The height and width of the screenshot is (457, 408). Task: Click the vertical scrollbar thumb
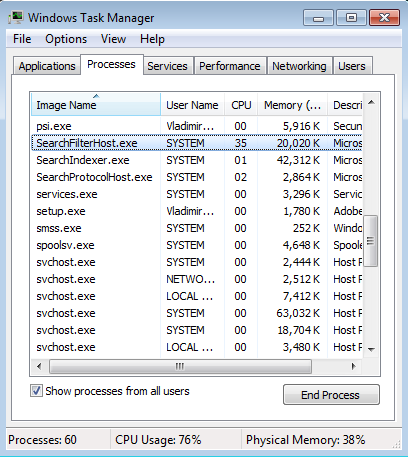(x=371, y=241)
